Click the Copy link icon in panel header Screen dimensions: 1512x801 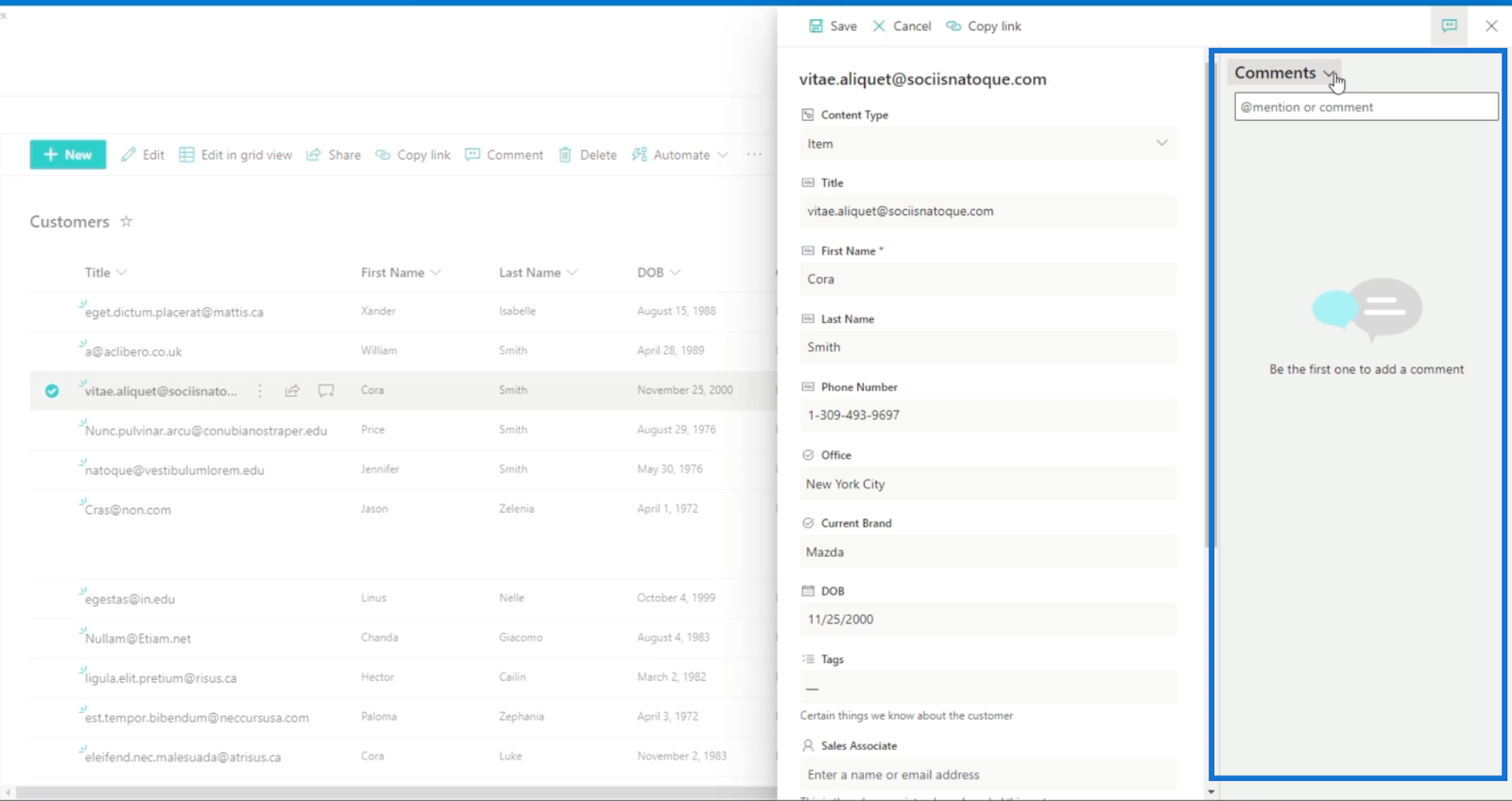pos(954,26)
